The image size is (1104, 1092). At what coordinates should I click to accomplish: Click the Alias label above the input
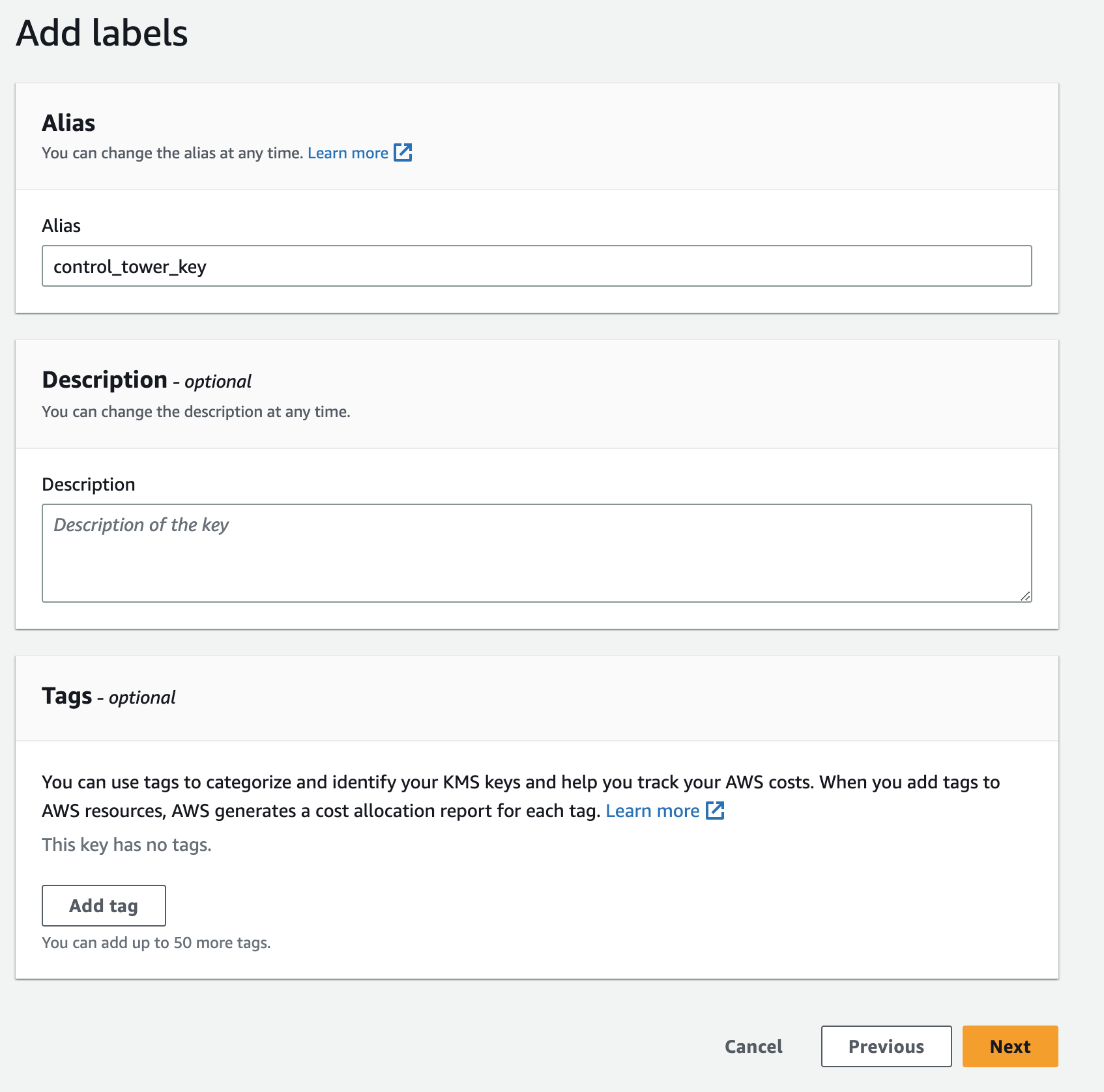click(61, 226)
